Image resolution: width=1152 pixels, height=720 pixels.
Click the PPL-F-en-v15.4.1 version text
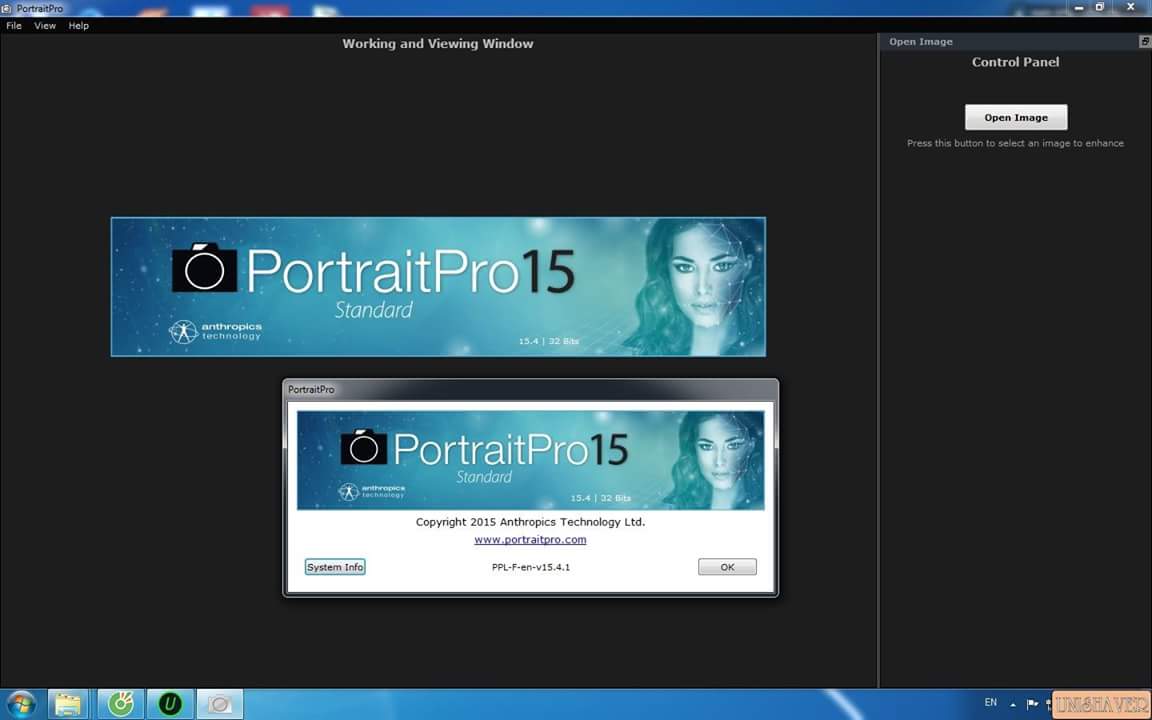click(x=531, y=567)
